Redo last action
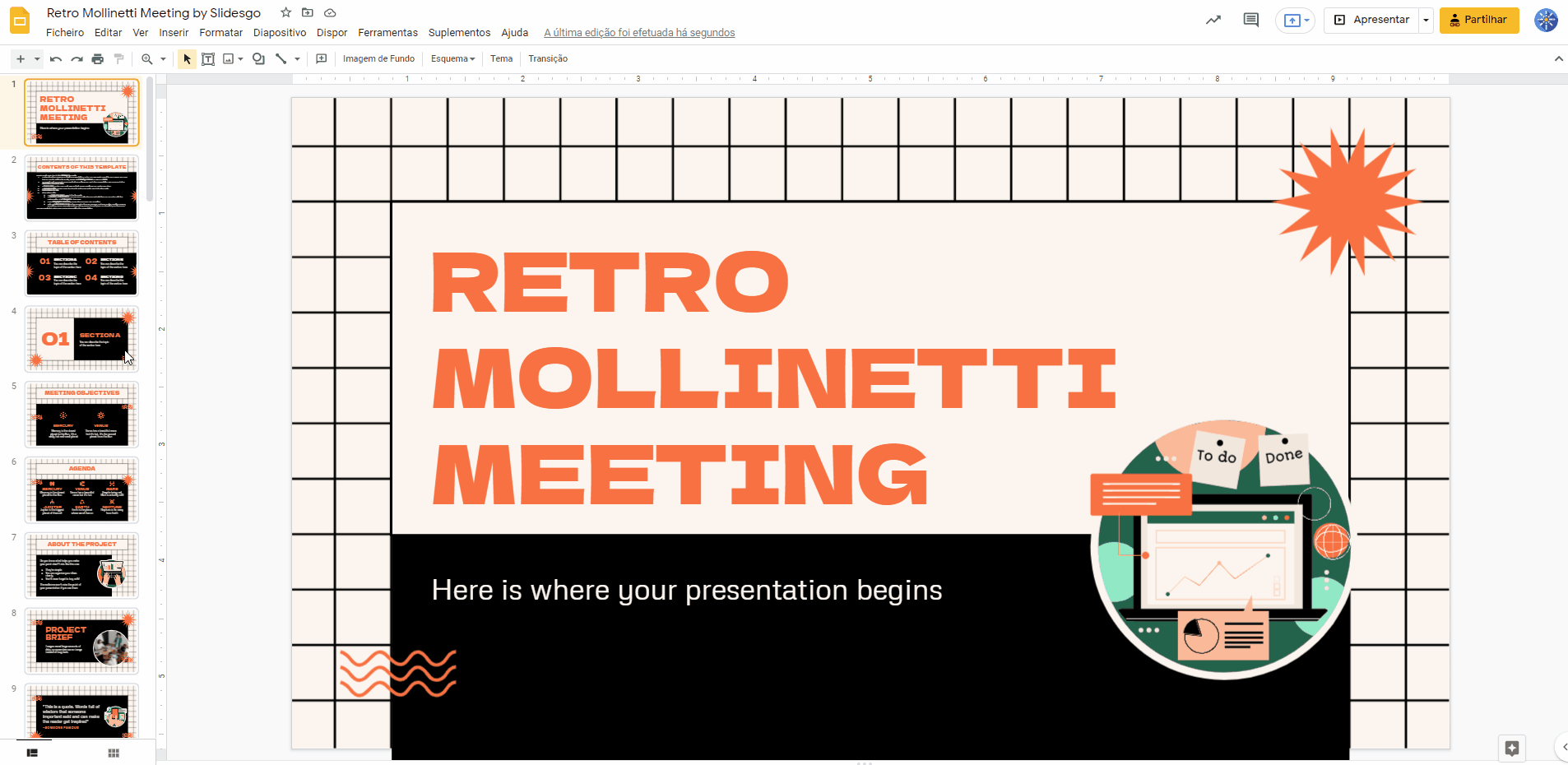Image resolution: width=1568 pixels, height=765 pixels. 77,58
